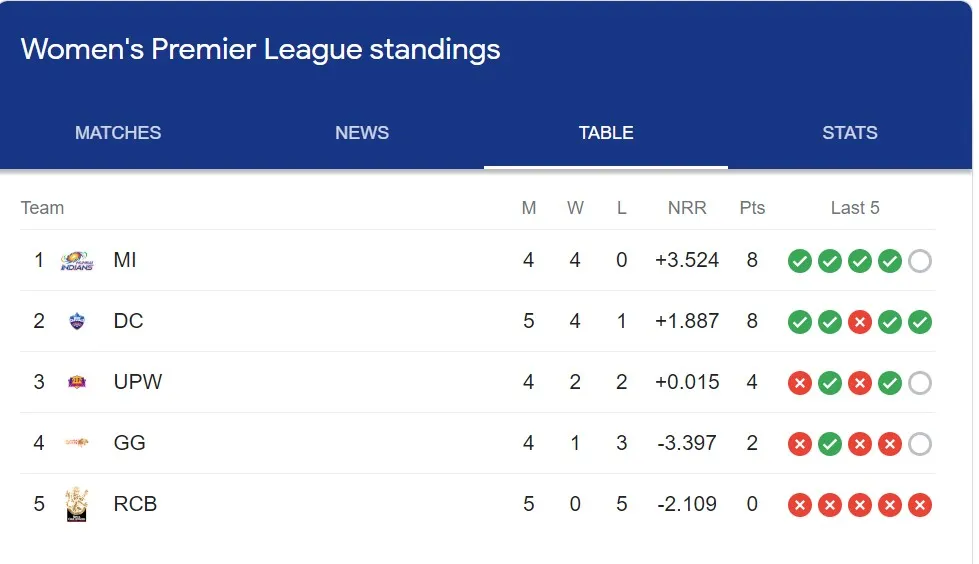The width and height of the screenshot is (979, 564).
Task: Click GG's green win icon in Last 5
Action: pyautogui.click(x=830, y=444)
